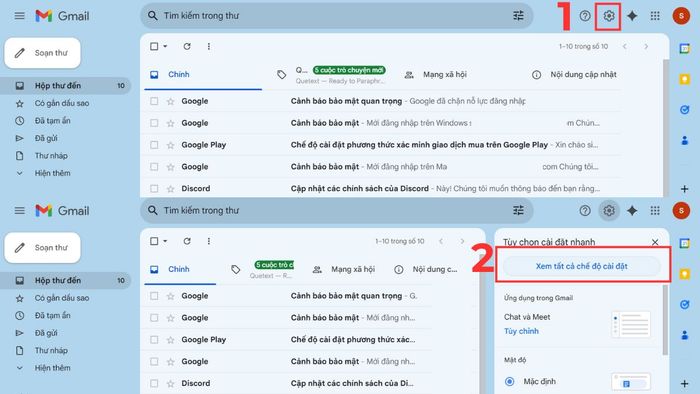Show search options in bottom Gmail window
The height and width of the screenshot is (394, 700).
tap(518, 211)
